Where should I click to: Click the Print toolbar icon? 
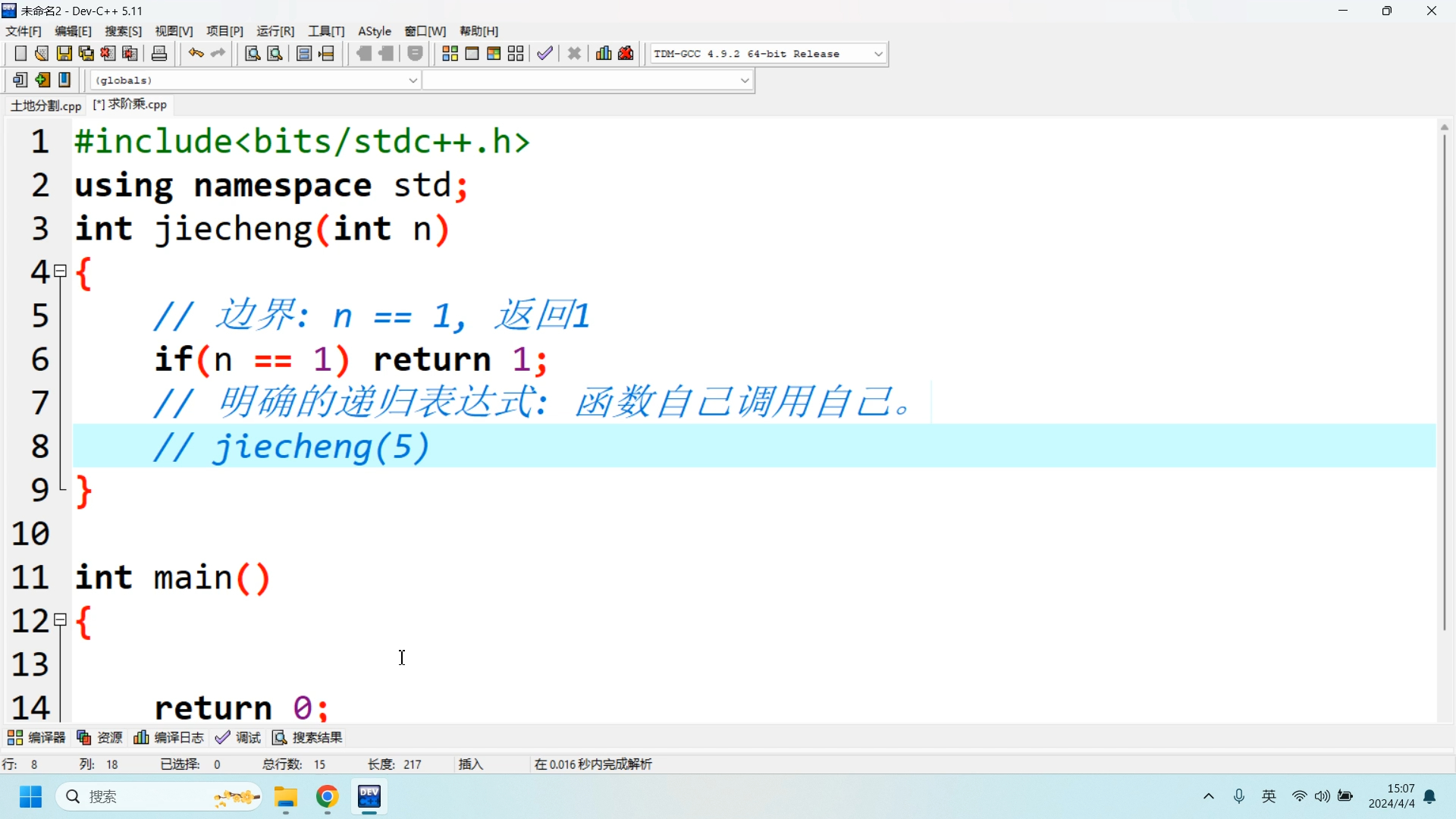point(159,54)
